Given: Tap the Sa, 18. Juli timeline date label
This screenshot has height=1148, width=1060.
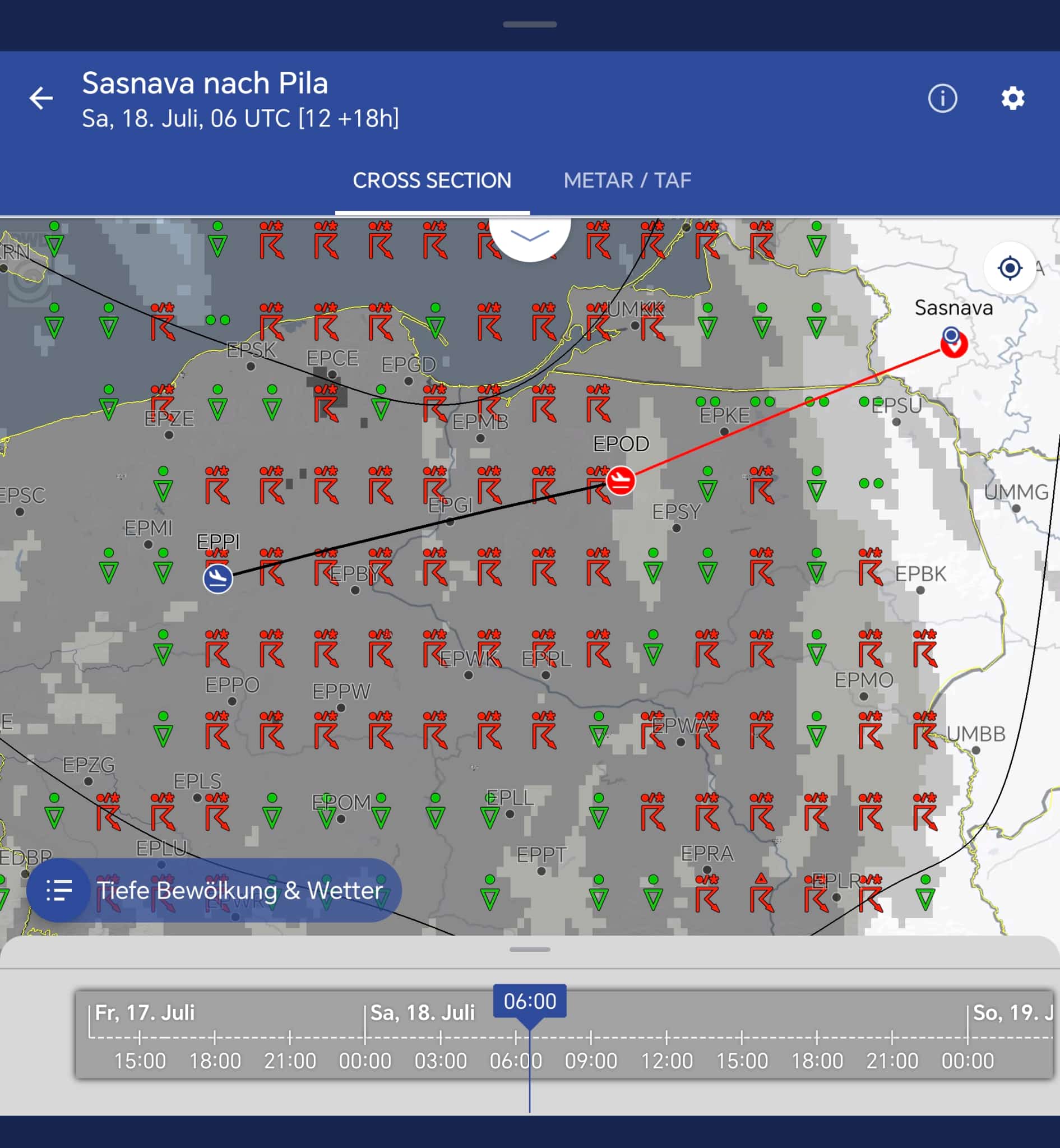Looking at the screenshot, I should click(x=423, y=1012).
